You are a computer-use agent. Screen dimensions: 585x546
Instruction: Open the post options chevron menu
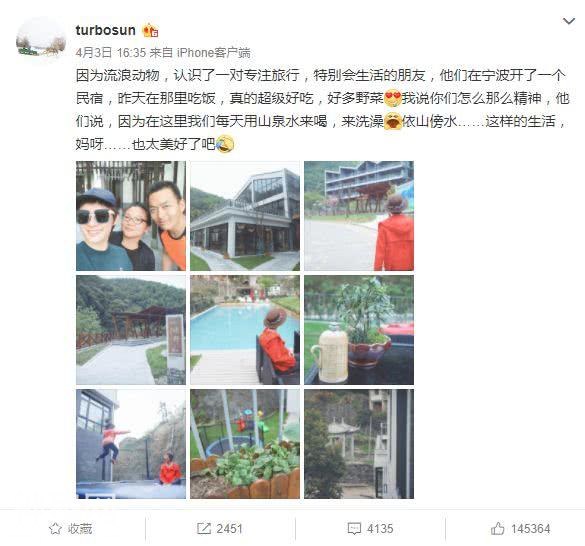click(569, 21)
